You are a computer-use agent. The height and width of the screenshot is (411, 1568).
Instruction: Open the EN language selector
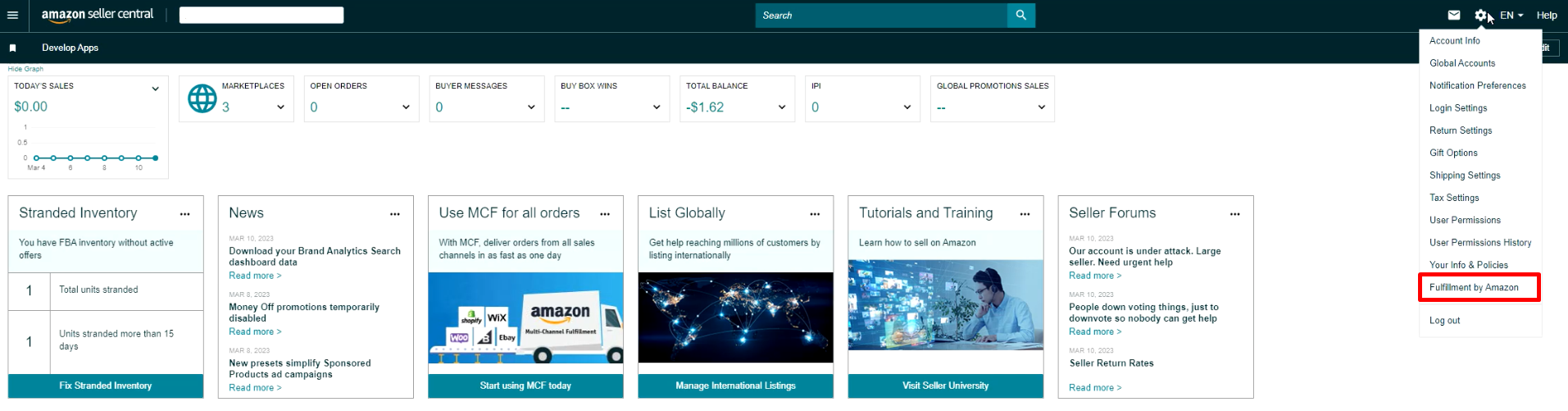[1511, 15]
